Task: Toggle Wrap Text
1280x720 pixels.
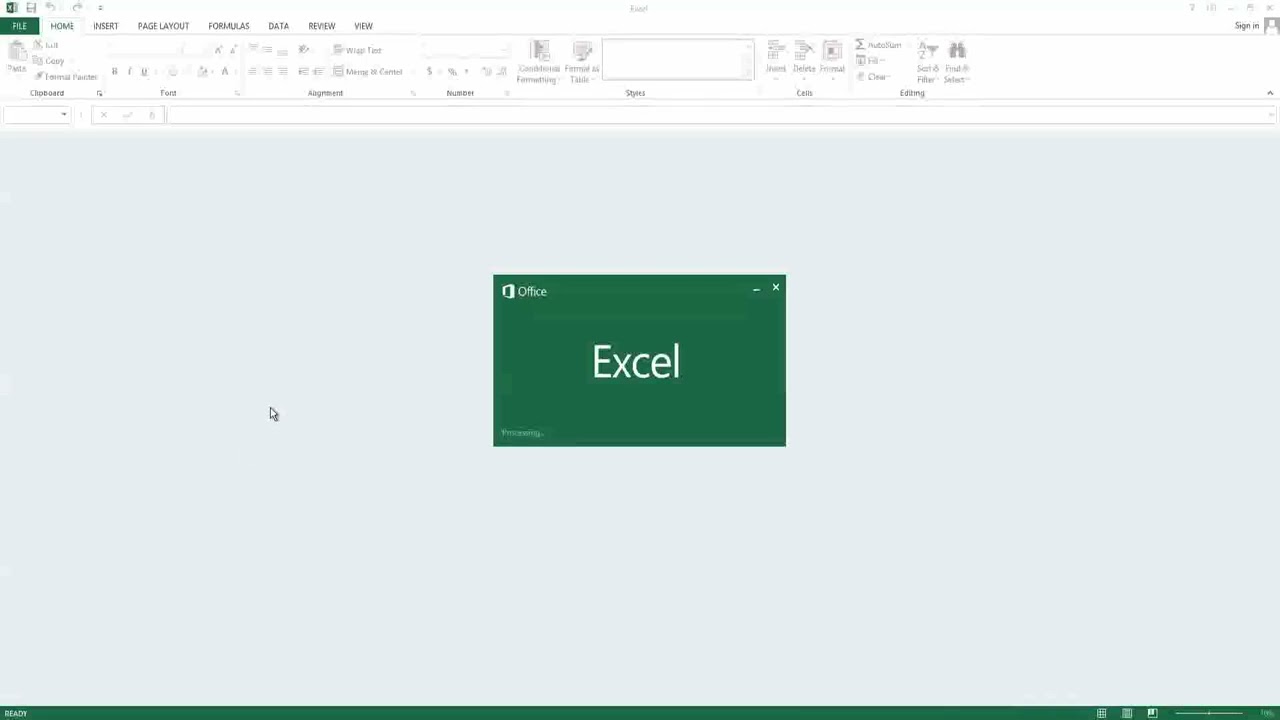Action: (x=358, y=50)
